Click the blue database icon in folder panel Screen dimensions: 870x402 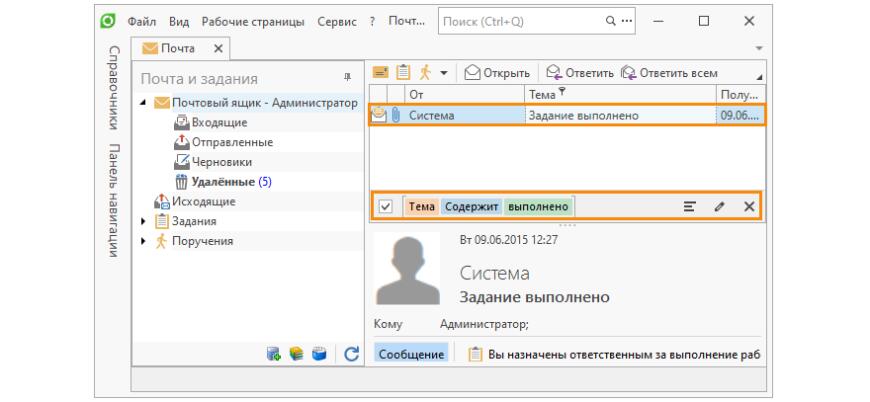(x=319, y=354)
